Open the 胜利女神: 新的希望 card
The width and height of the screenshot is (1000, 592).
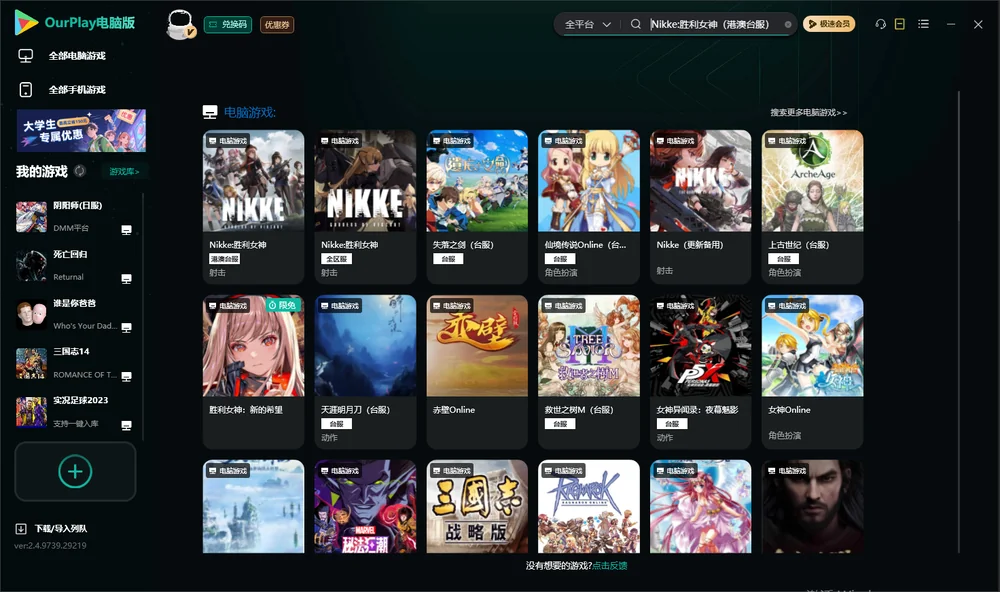point(253,372)
